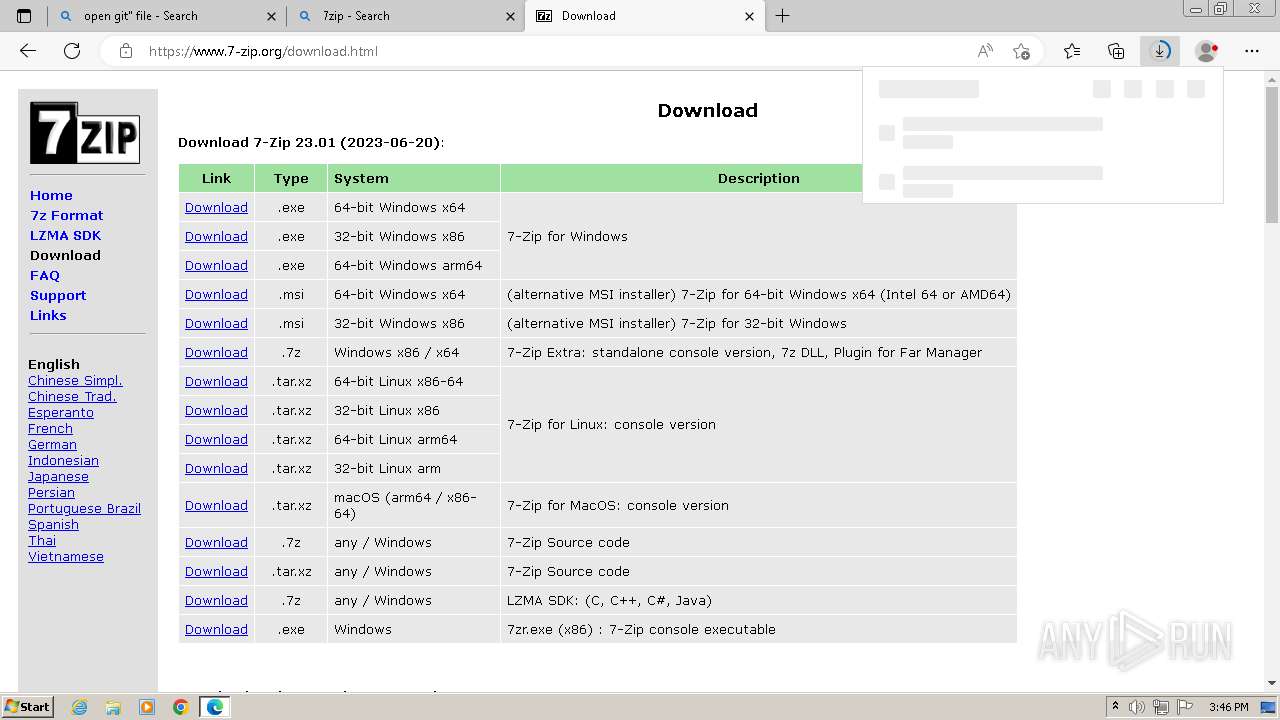Download the LZMA SDK .7z
1280x720 pixels.
[216, 600]
